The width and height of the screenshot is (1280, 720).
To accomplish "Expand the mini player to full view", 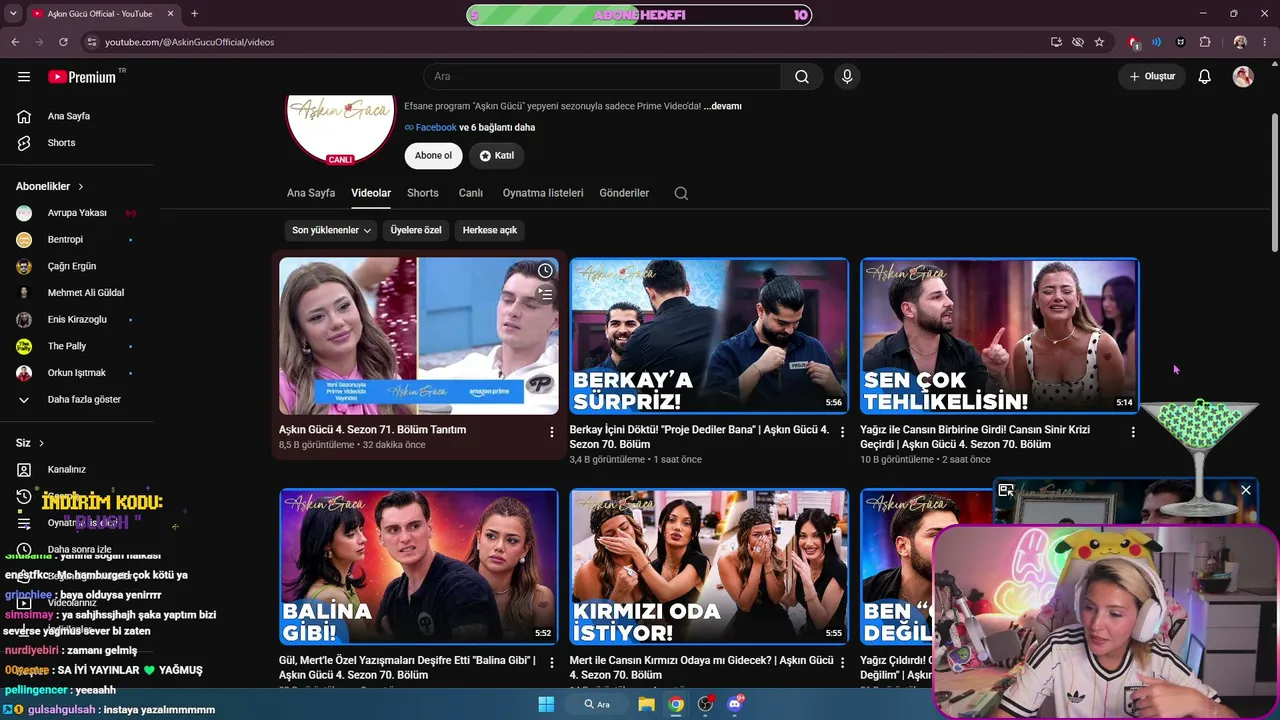I will pyautogui.click(x=1006, y=490).
